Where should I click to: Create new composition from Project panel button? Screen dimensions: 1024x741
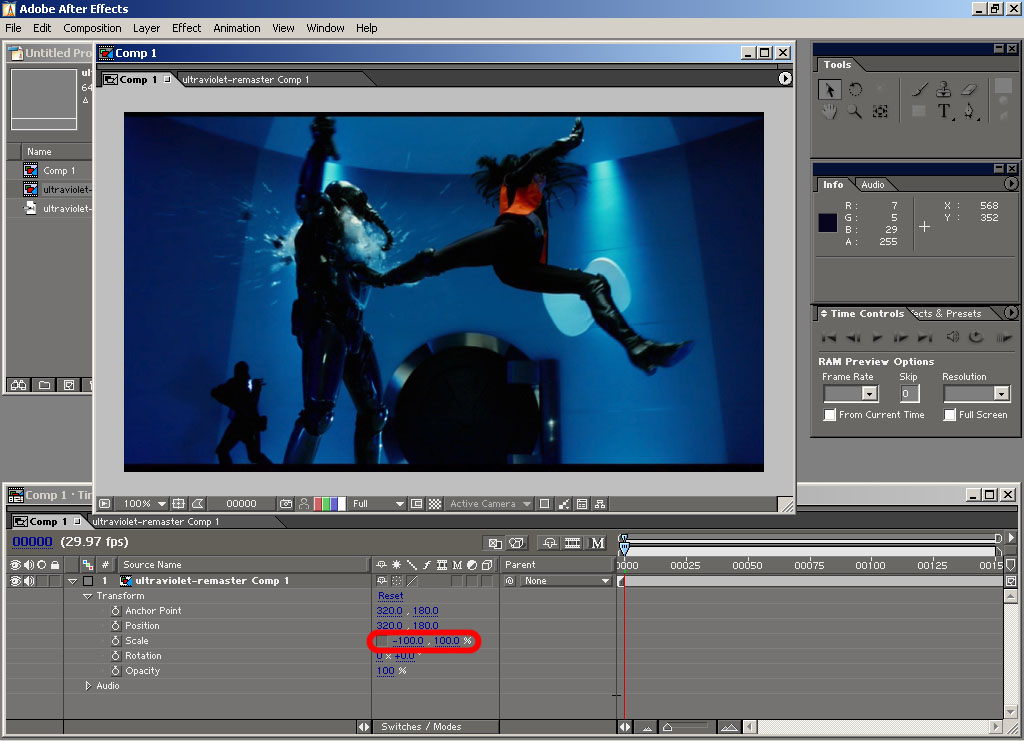coord(69,385)
